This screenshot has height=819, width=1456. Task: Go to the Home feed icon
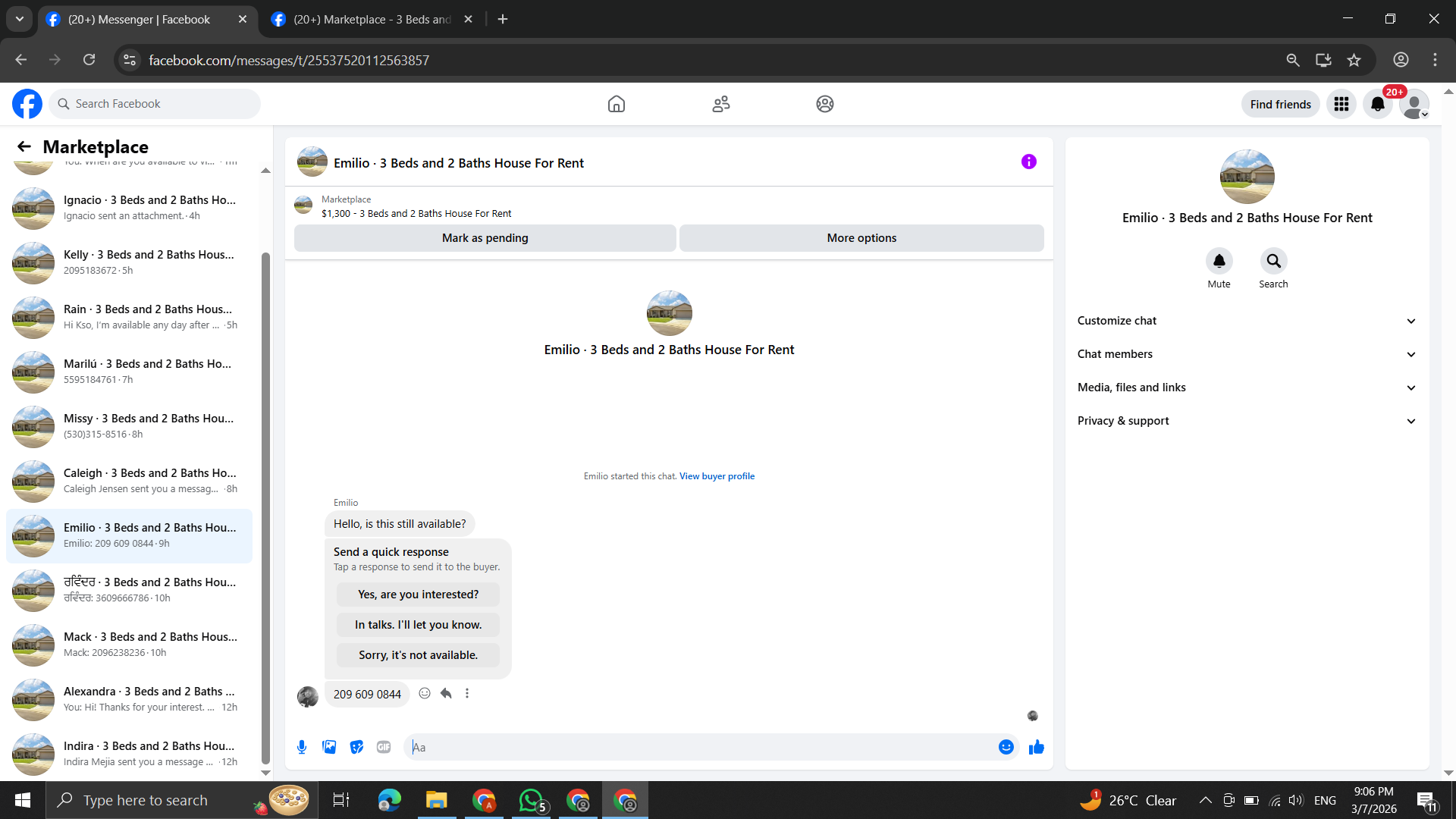617,104
